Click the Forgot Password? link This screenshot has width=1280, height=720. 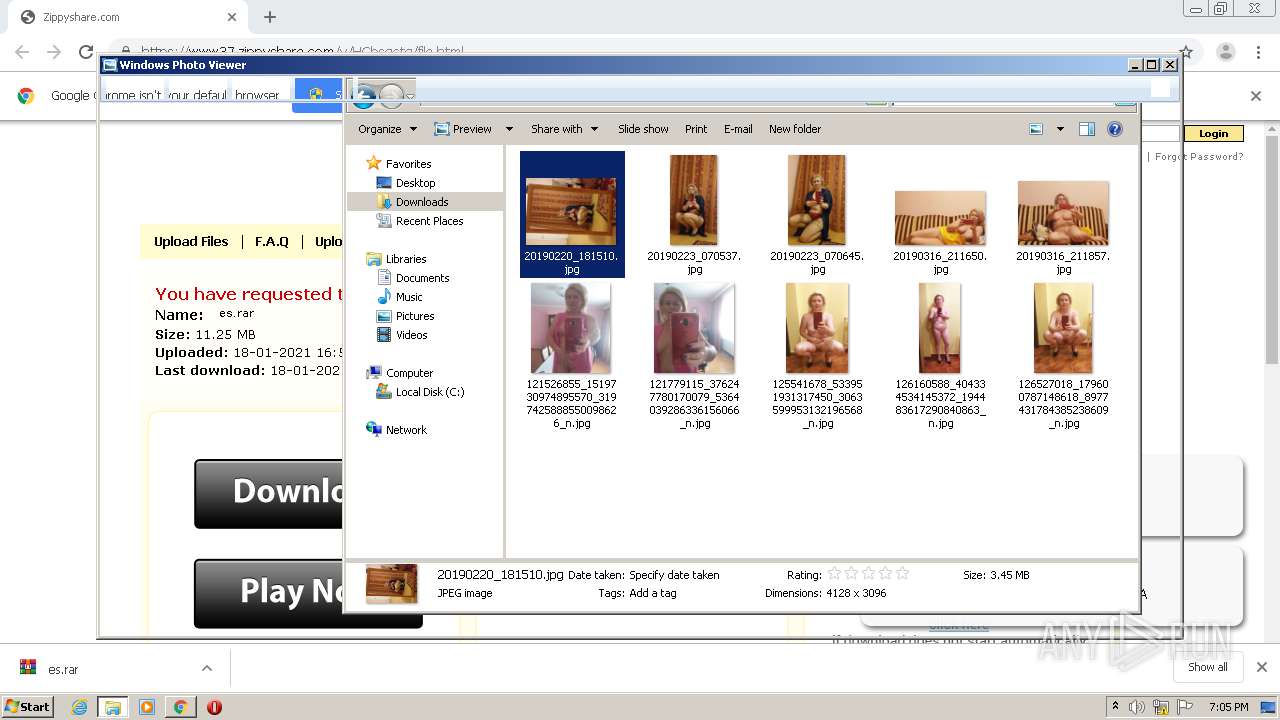1199,156
